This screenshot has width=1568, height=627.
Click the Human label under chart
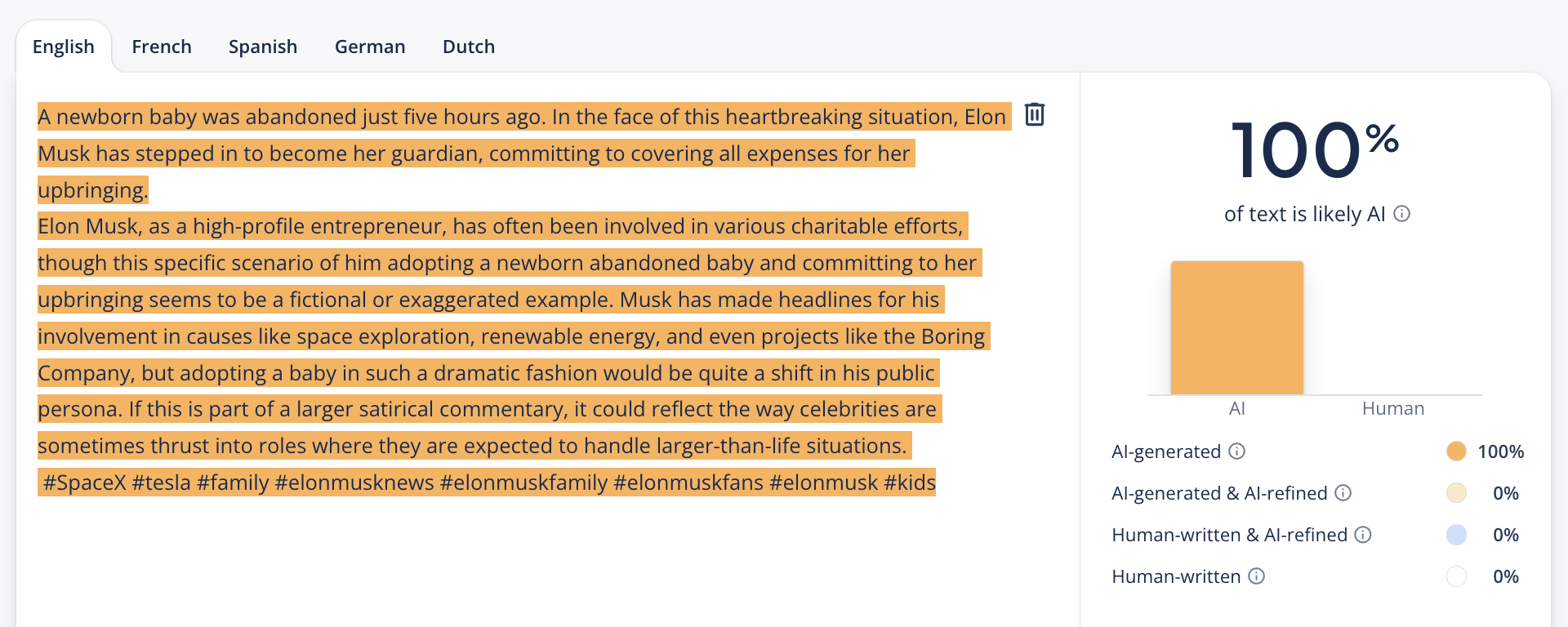[1393, 408]
